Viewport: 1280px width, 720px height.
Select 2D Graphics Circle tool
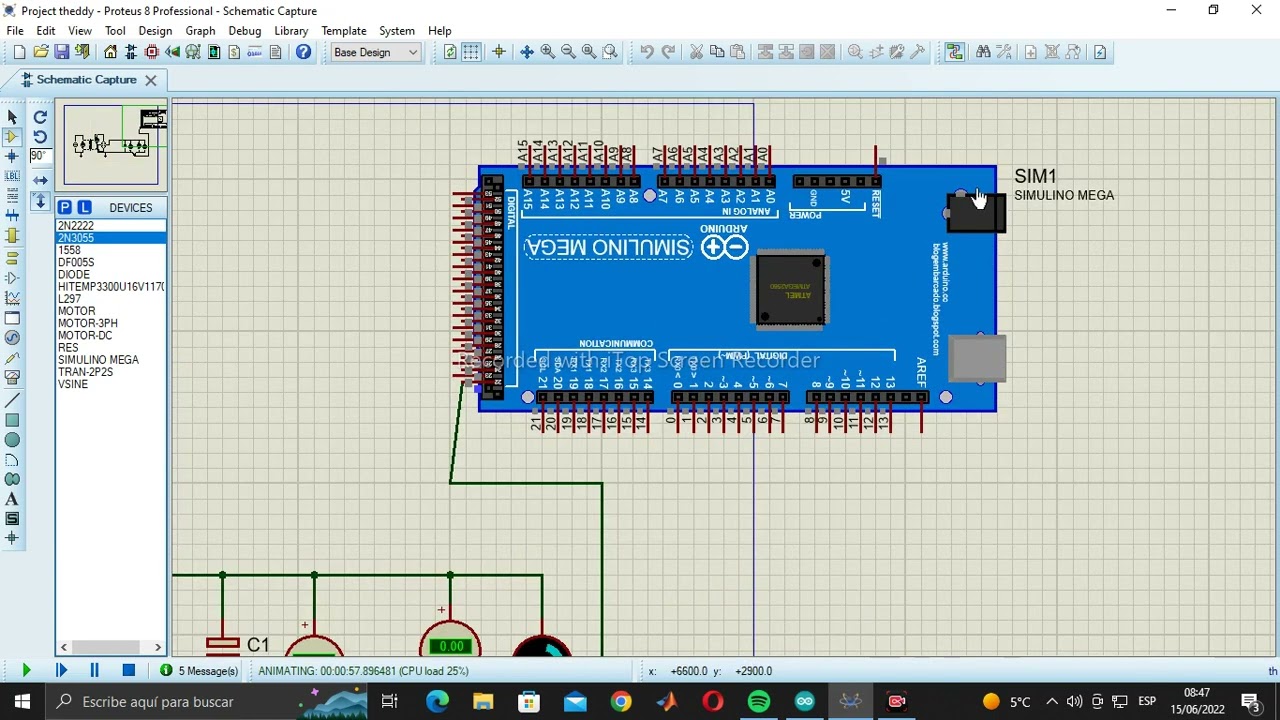click(x=12, y=440)
